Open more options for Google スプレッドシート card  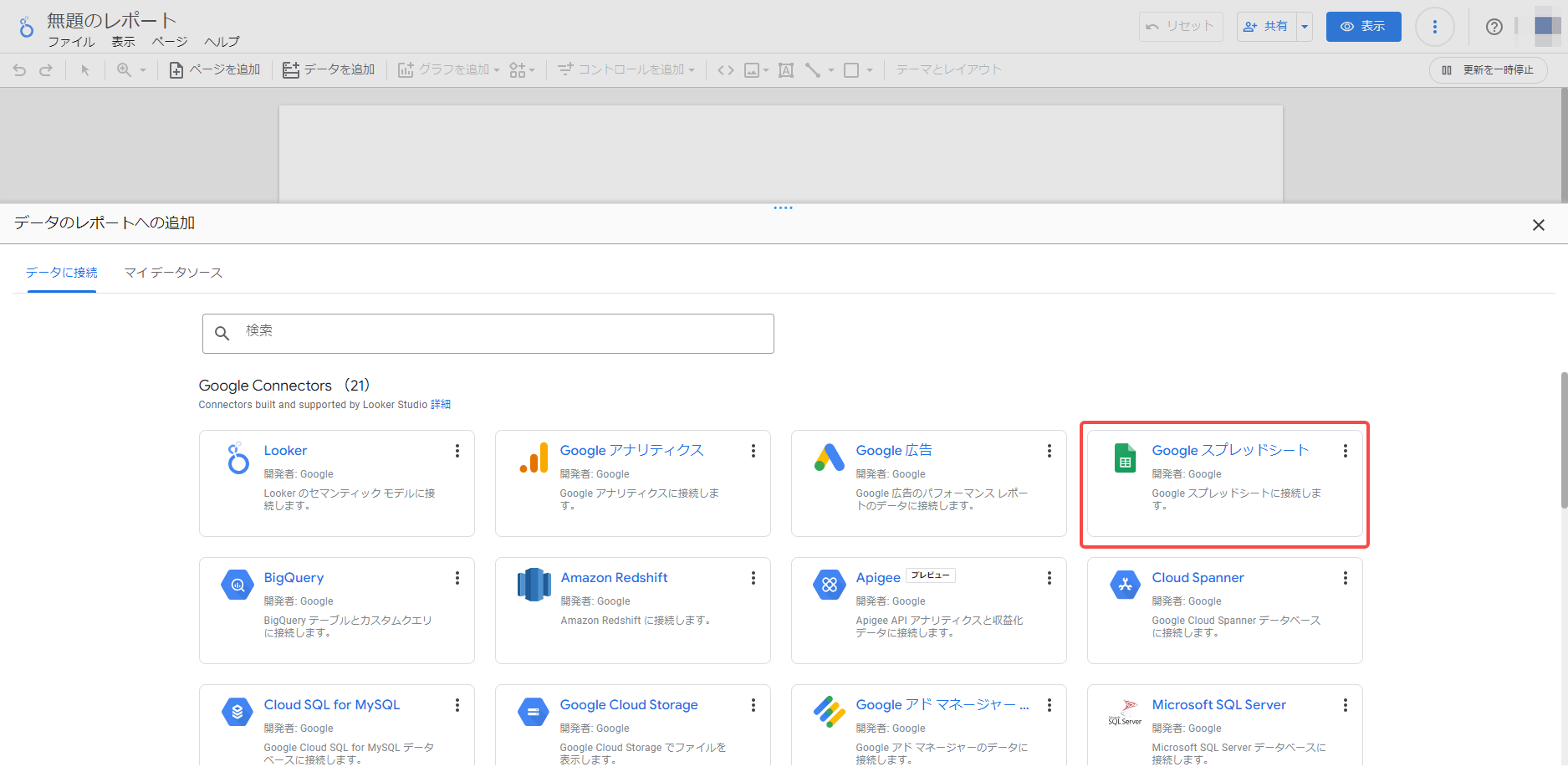[x=1346, y=451]
